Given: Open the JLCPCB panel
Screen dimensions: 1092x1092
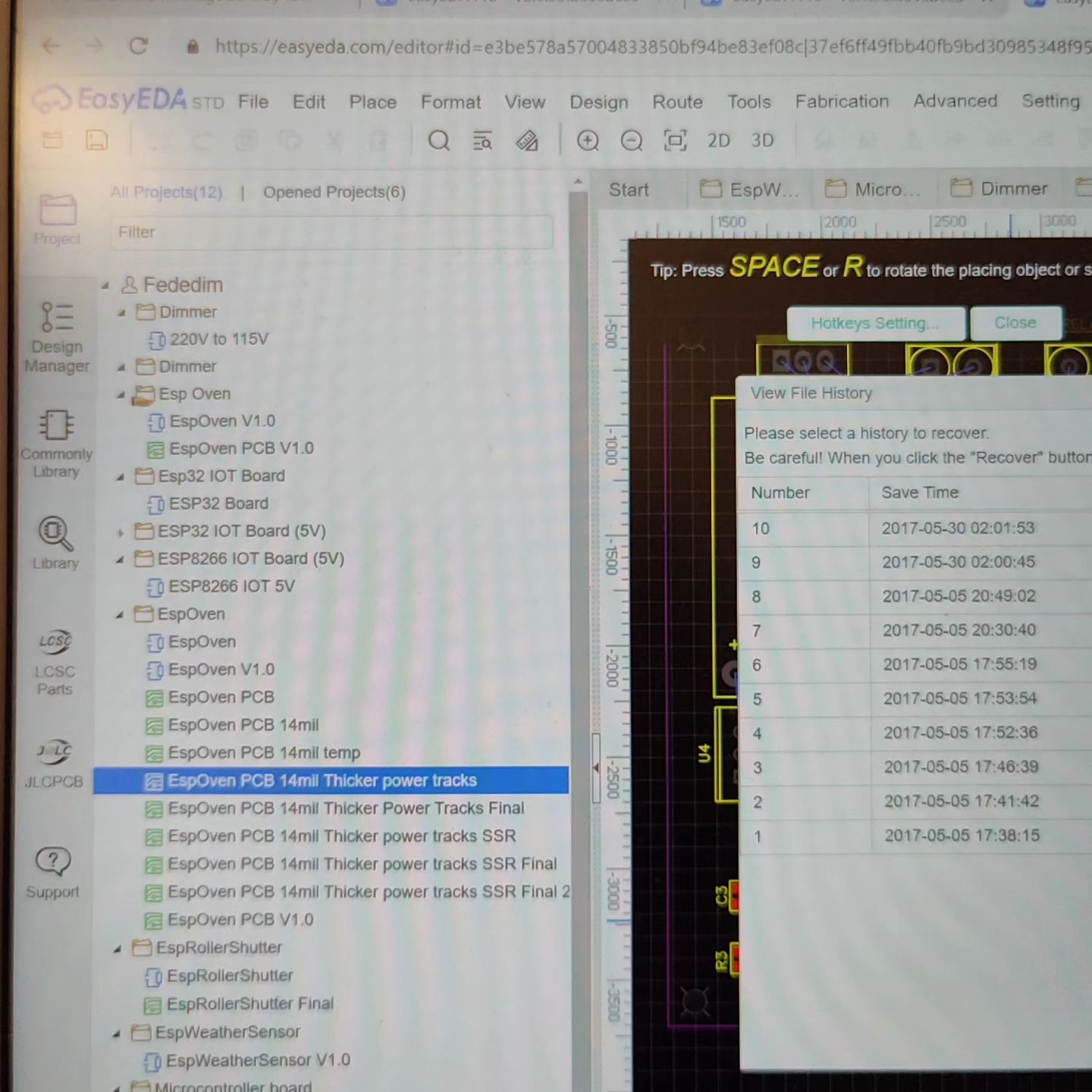Looking at the screenshot, I should coord(54,764).
